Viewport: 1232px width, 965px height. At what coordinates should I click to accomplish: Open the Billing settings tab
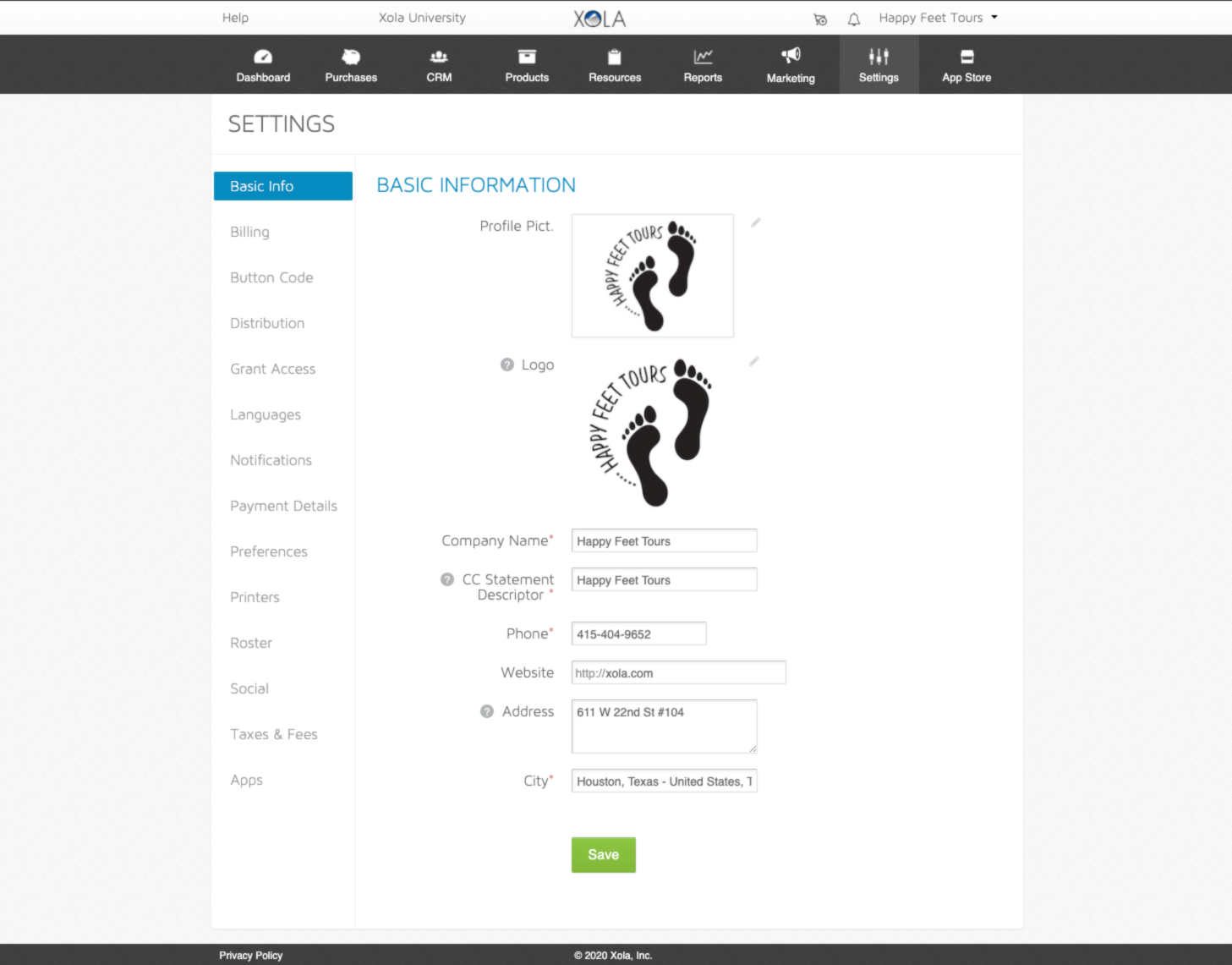coord(249,232)
